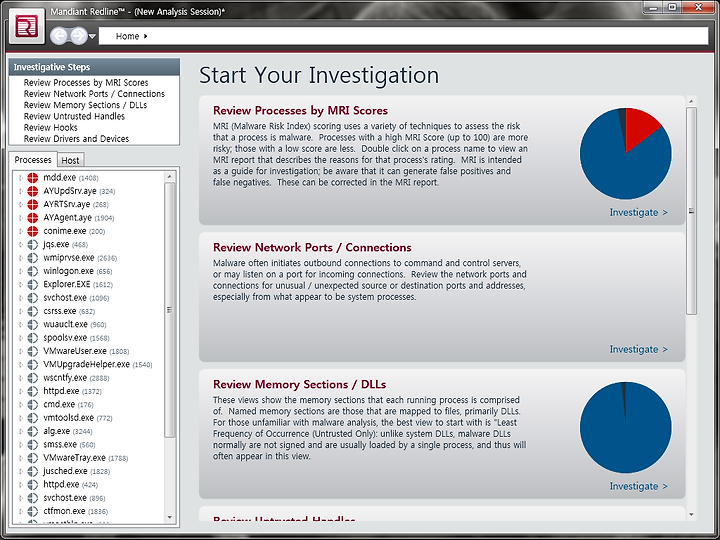
Task: Click the MRI Scores pie chart
Action: 625,153
